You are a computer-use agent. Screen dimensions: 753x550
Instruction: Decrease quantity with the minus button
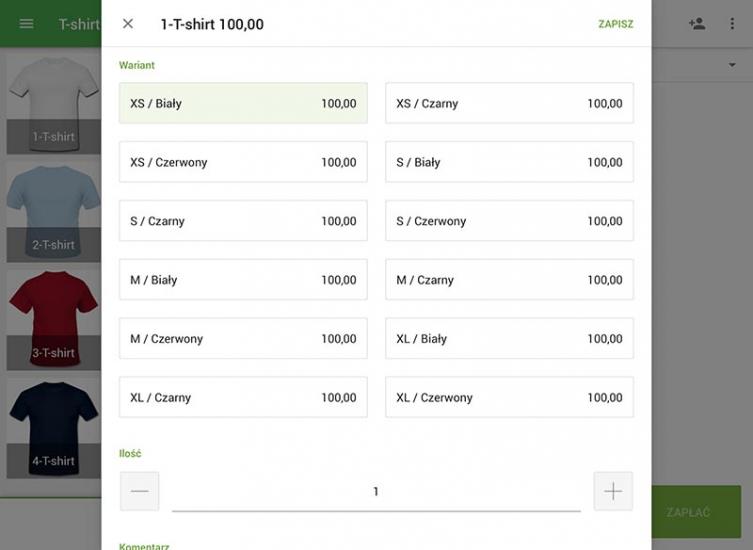[139, 491]
